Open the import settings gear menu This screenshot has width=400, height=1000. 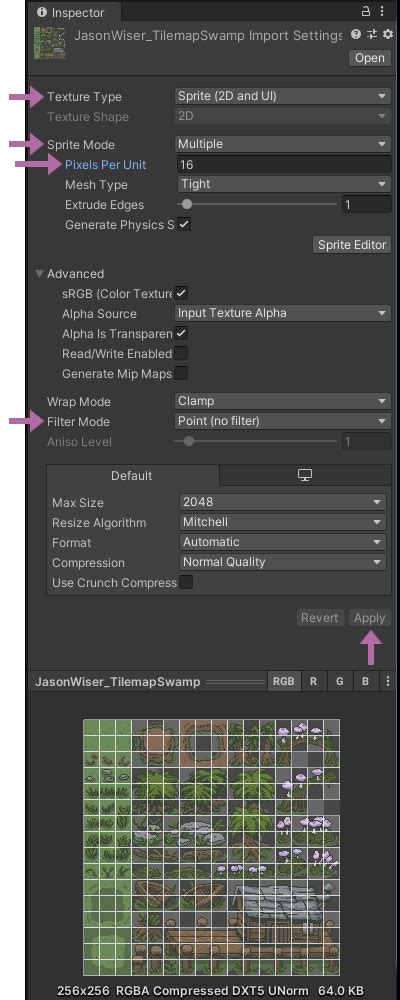[x=387, y=34]
